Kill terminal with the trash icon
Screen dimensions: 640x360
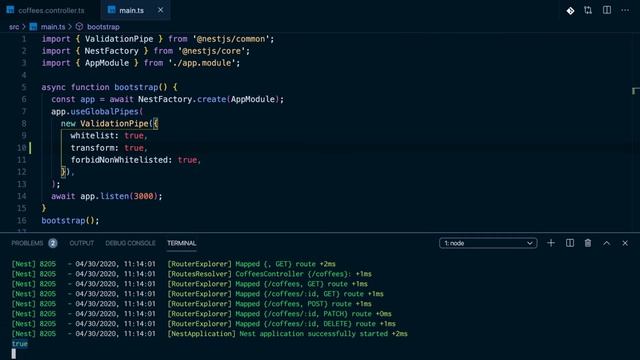[x=588, y=243]
